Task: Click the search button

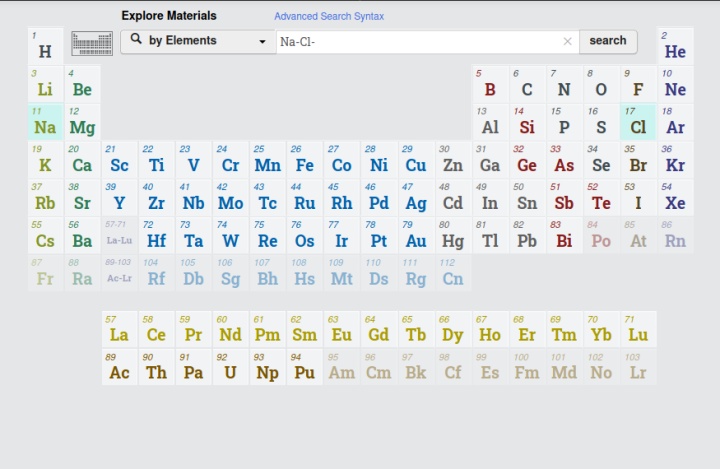Action: coord(608,41)
